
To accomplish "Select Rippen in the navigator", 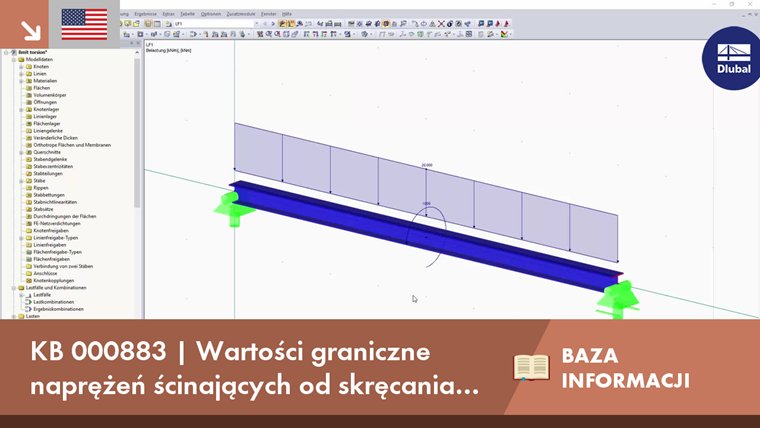I will pyautogui.click(x=41, y=188).
